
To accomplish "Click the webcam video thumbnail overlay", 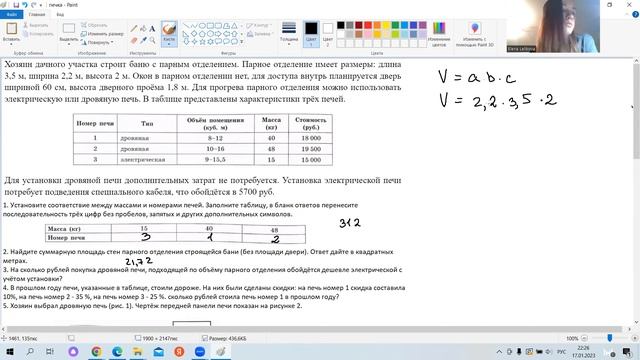I will (x=553, y=26).
